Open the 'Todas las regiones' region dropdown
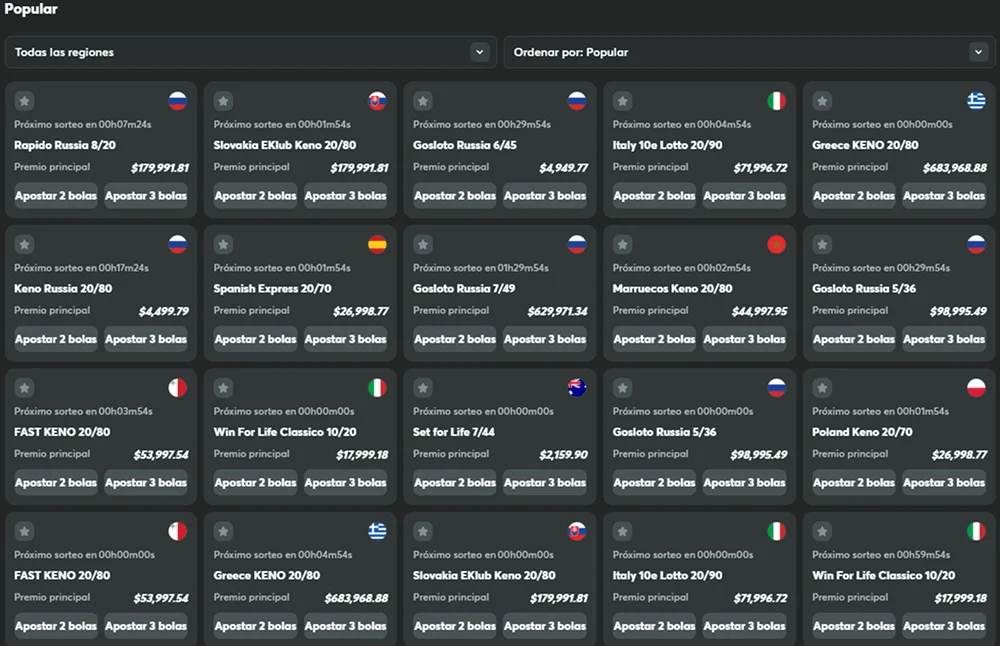 click(251, 52)
